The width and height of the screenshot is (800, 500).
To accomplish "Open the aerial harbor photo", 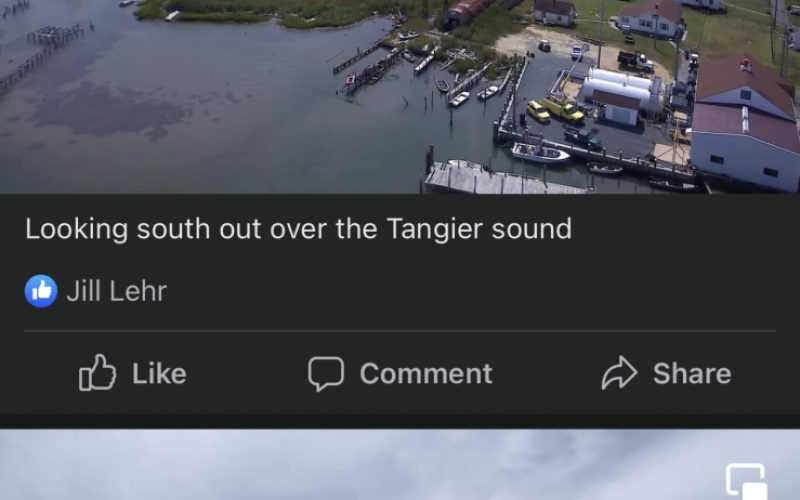I will click(400, 96).
